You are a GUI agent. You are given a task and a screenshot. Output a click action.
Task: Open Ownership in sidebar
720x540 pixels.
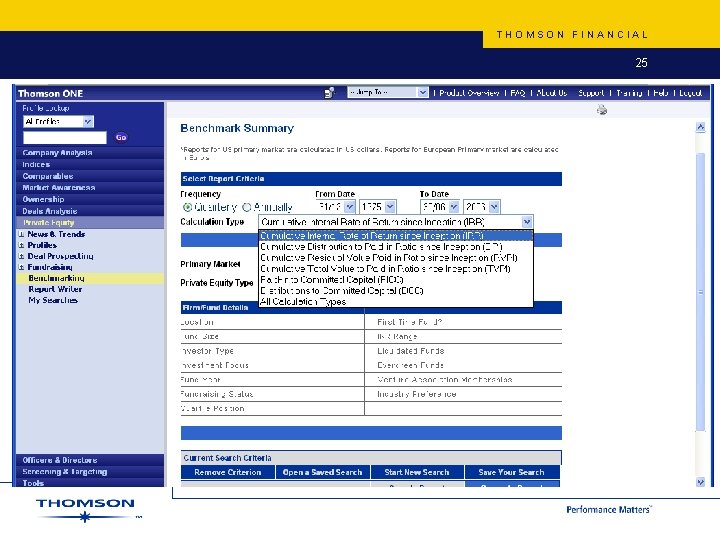pos(90,199)
